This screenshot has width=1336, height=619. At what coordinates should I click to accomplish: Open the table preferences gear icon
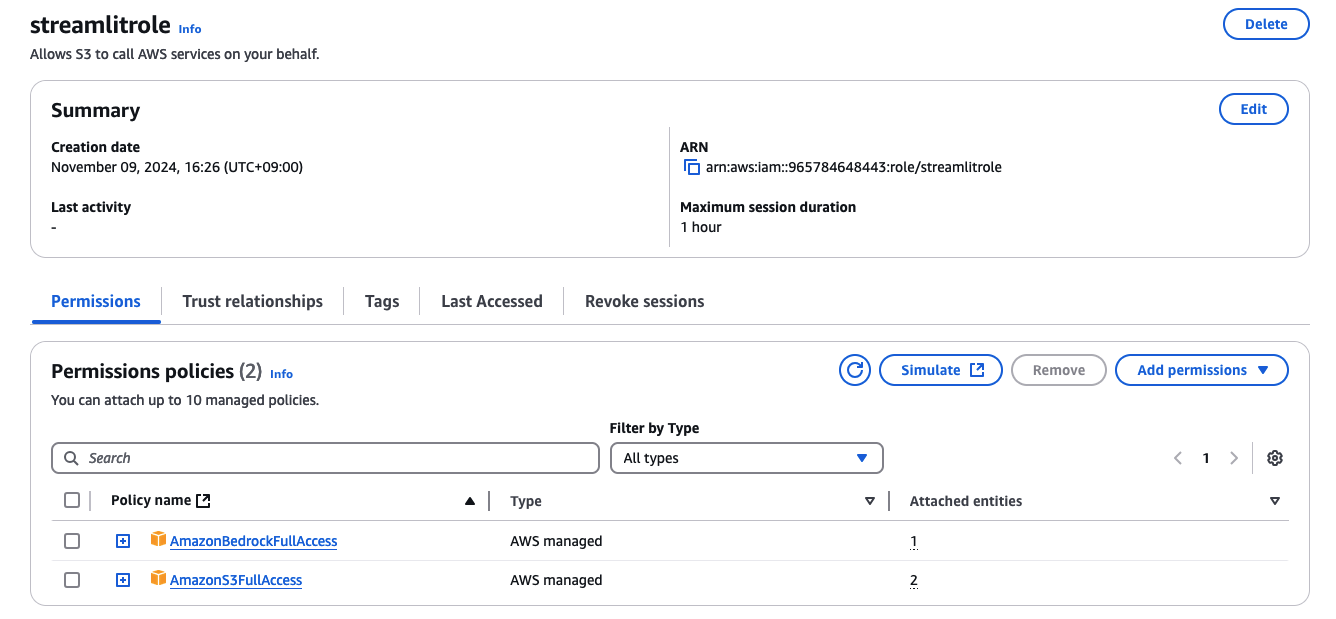click(x=1274, y=458)
